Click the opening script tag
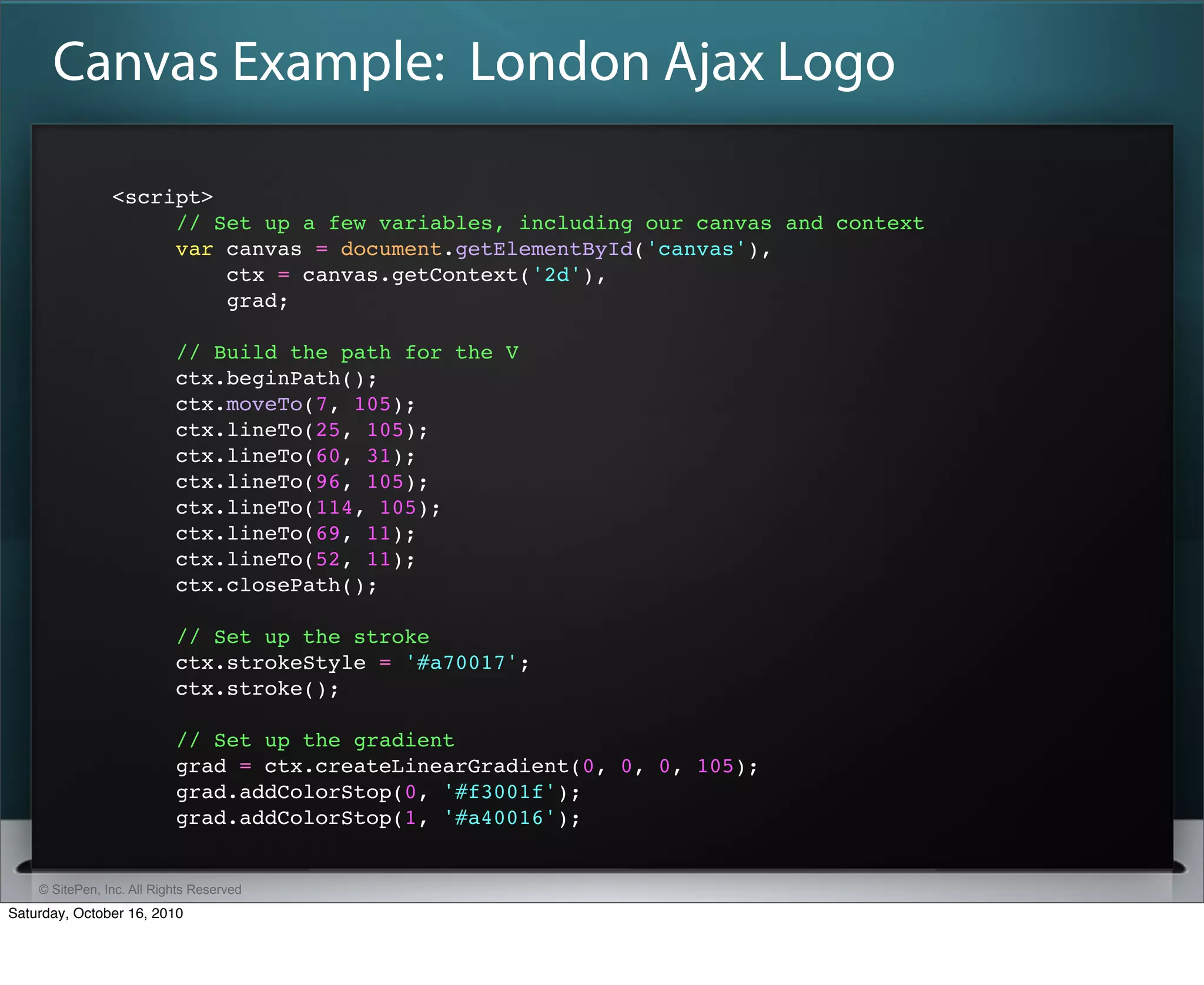1204x985 pixels. [162, 197]
